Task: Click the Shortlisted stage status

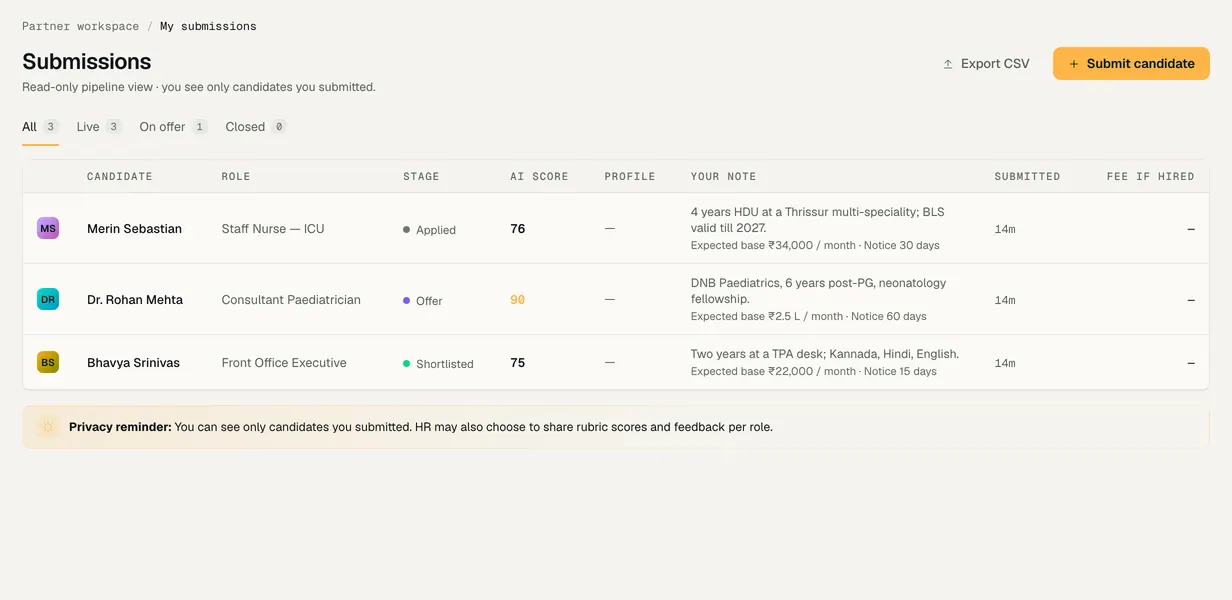Action: tap(438, 364)
